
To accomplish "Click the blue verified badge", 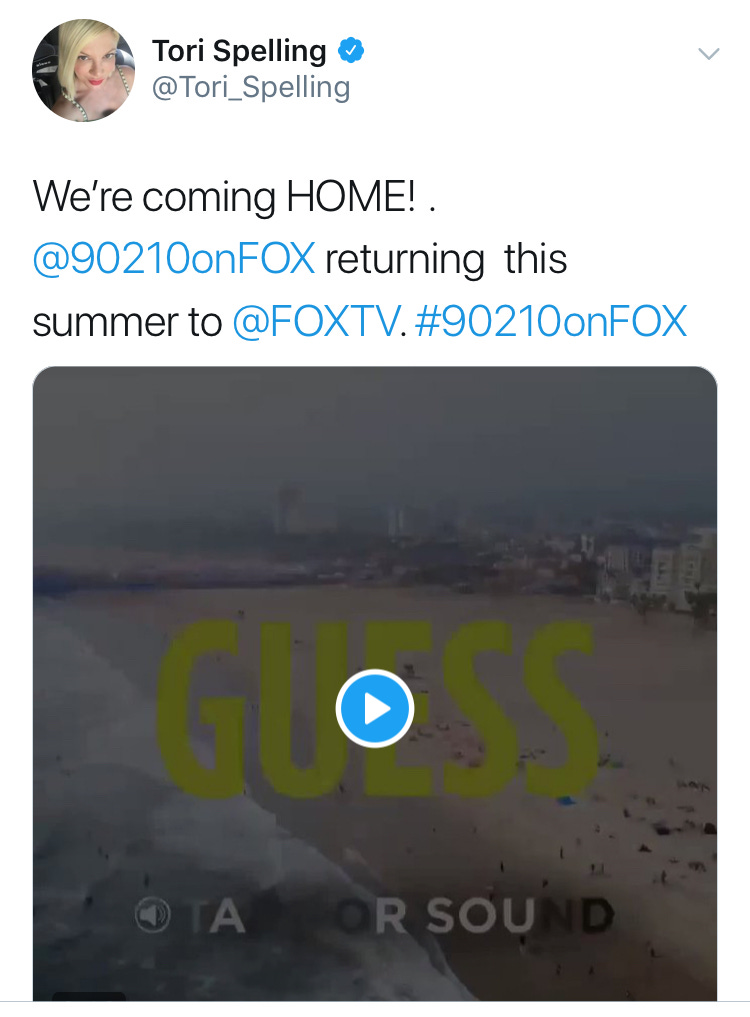I will 351,51.
